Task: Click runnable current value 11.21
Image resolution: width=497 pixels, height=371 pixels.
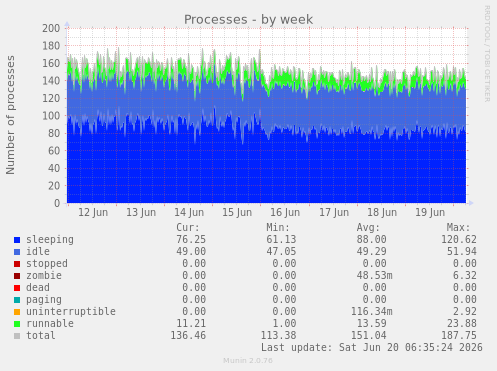Action: click(x=191, y=323)
